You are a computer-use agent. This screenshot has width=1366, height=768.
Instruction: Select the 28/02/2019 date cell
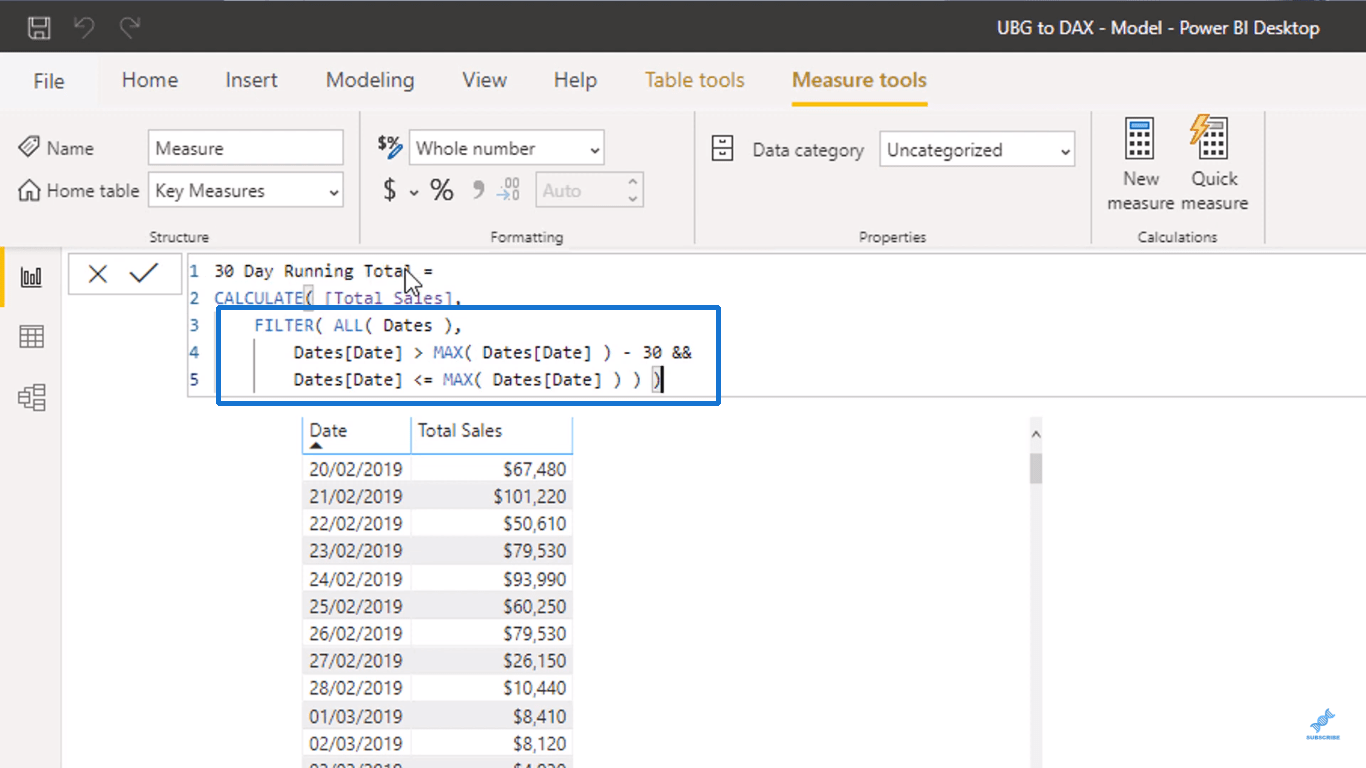click(x=356, y=689)
